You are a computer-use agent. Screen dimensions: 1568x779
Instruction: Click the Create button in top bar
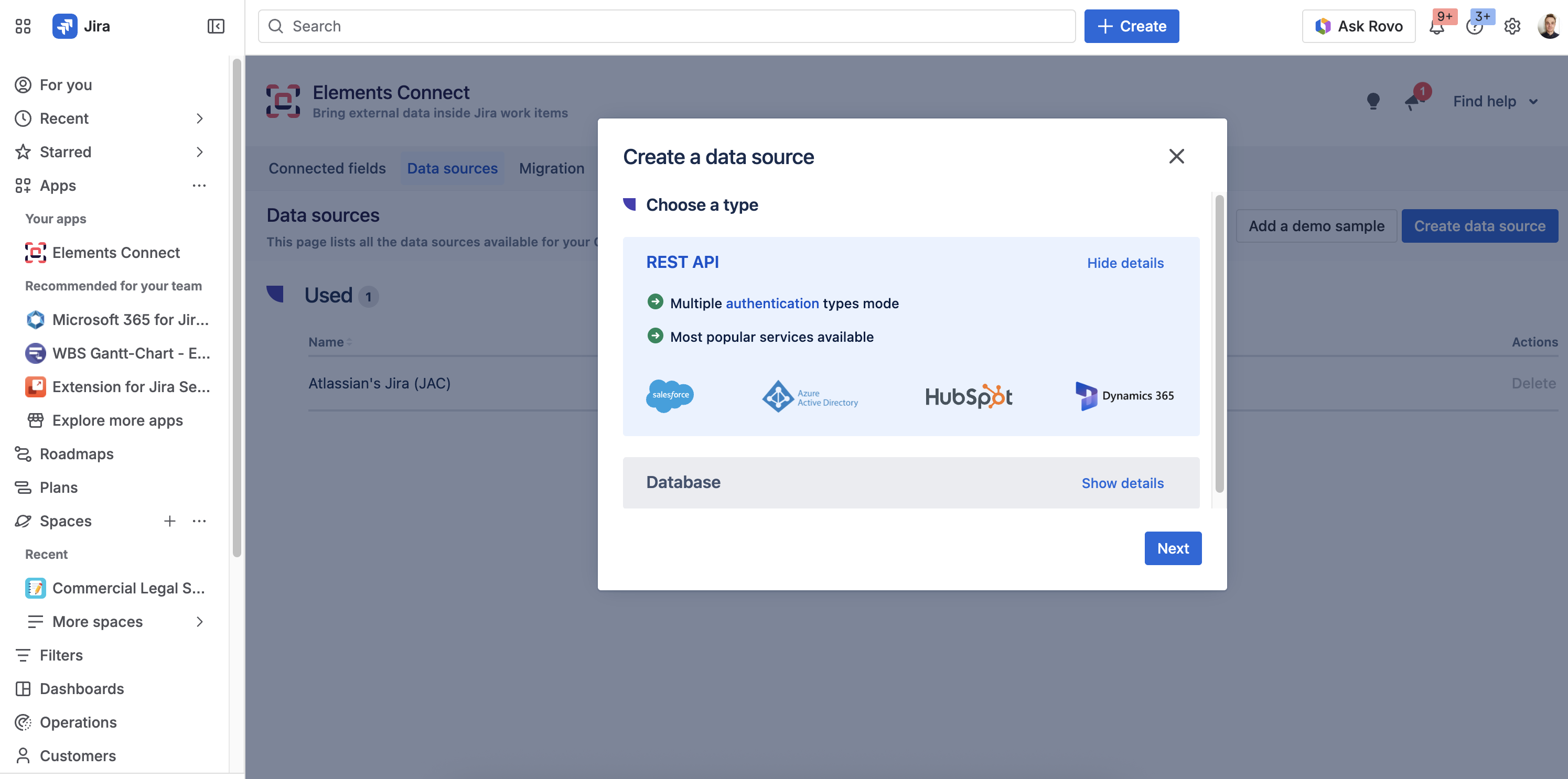coord(1132,26)
